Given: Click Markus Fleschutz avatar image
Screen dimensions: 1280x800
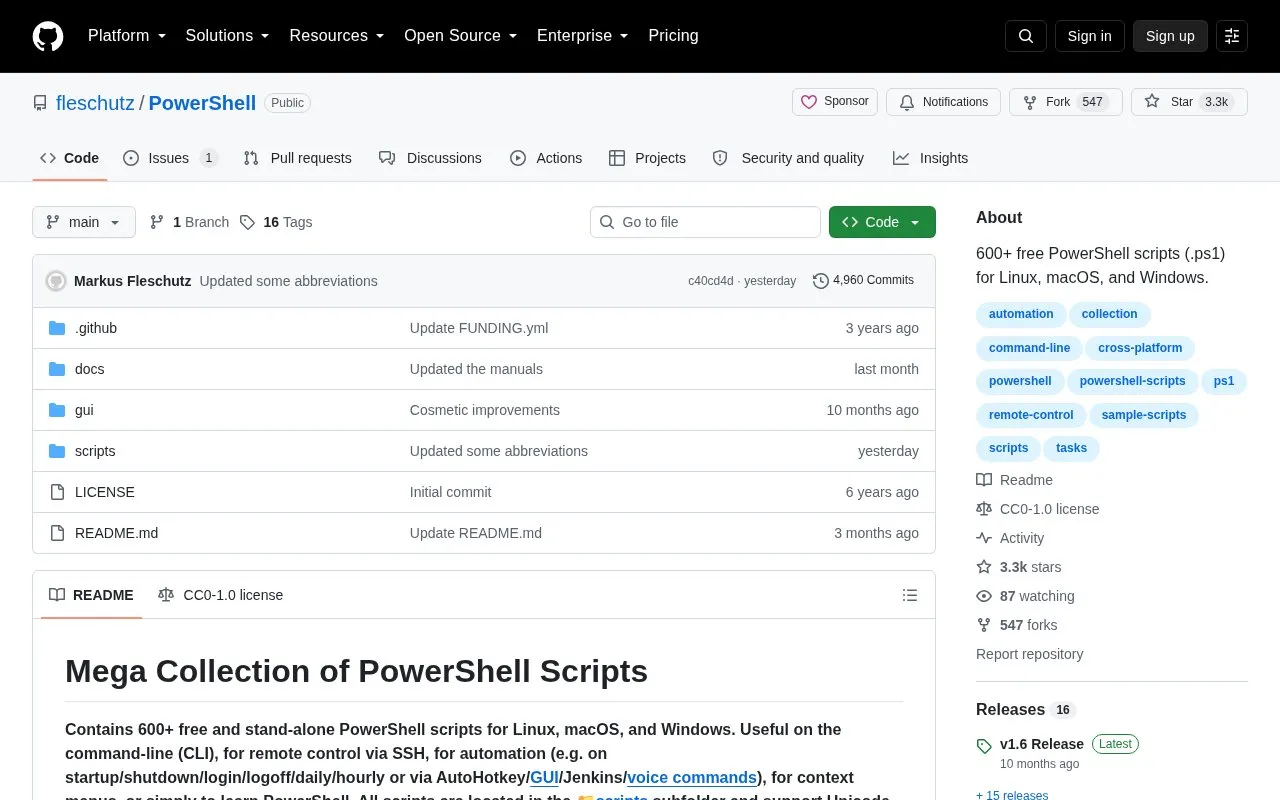Looking at the screenshot, I should coord(56,281).
